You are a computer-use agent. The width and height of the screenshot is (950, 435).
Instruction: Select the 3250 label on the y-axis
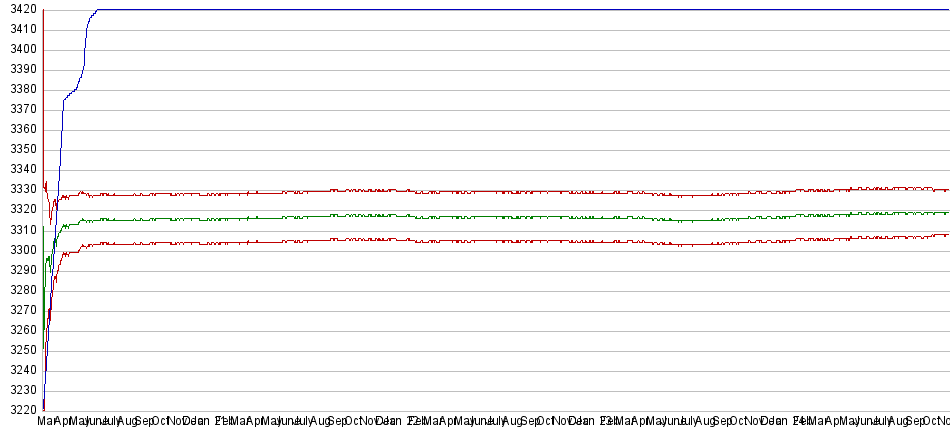(x=19, y=350)
